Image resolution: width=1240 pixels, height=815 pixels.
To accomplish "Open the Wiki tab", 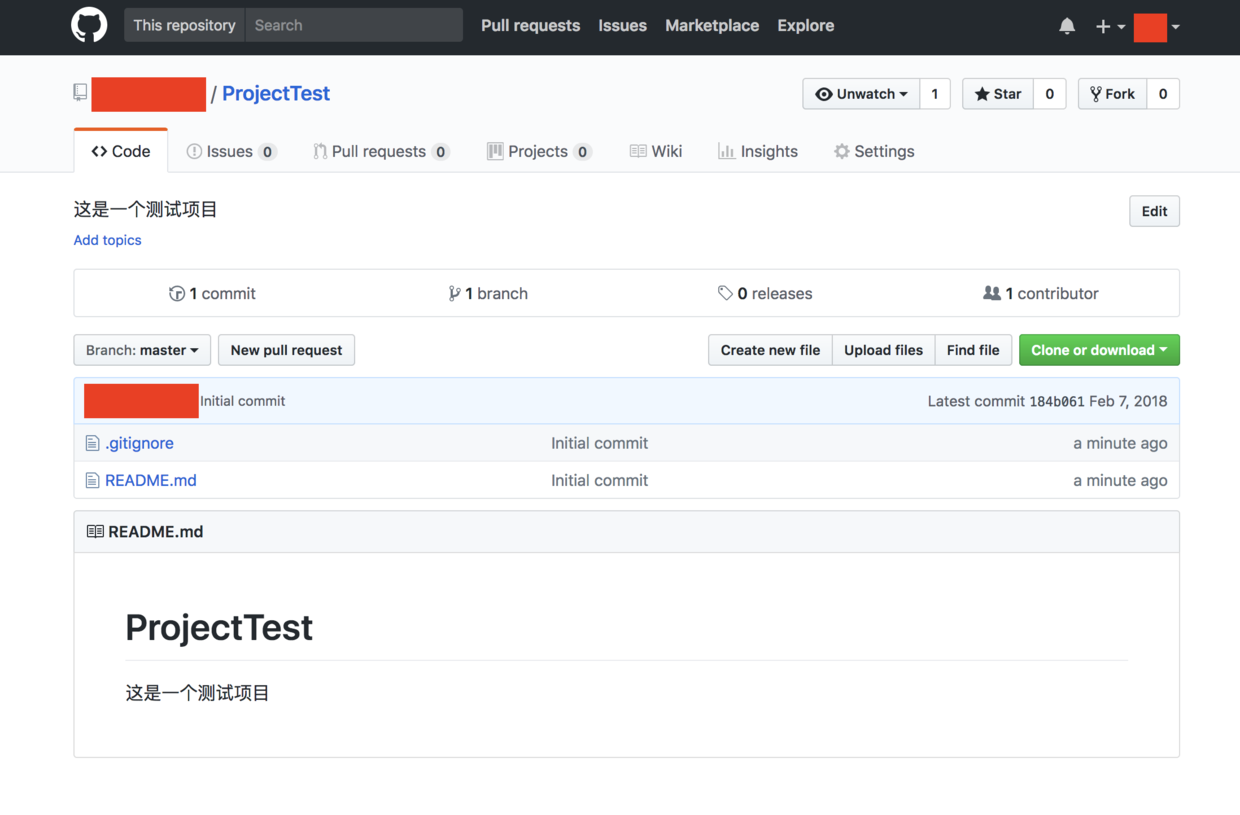I will pyautogui.click(x=656, y=151).
